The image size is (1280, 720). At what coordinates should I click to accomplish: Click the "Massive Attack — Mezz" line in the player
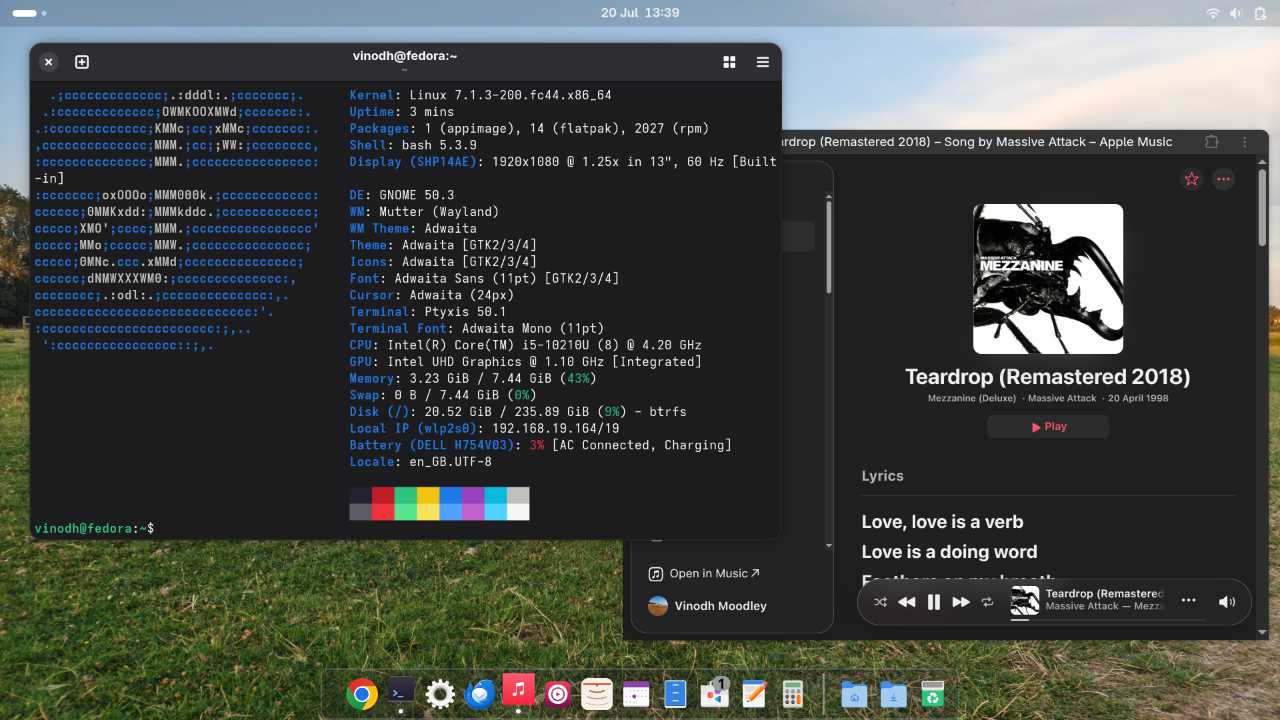1105,607
